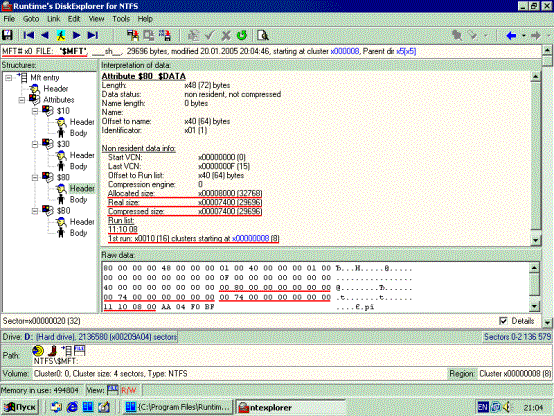The height and width of the screenshot is (416, 554).
Task: Jump to first record toolbar icon
Action: pos(29,35)
